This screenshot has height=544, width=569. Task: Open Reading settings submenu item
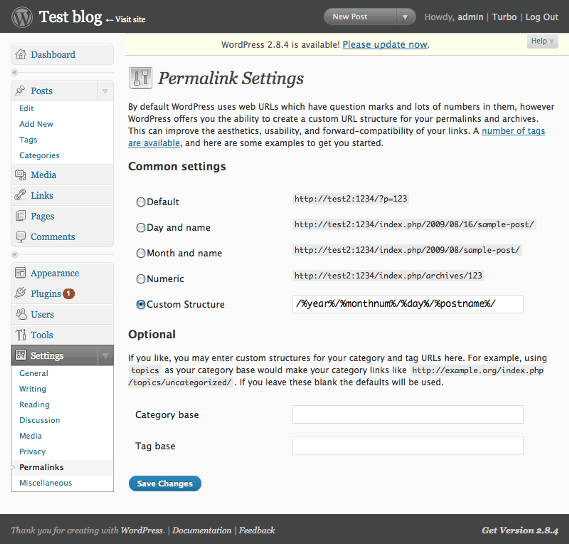click(x=34, y=405)
